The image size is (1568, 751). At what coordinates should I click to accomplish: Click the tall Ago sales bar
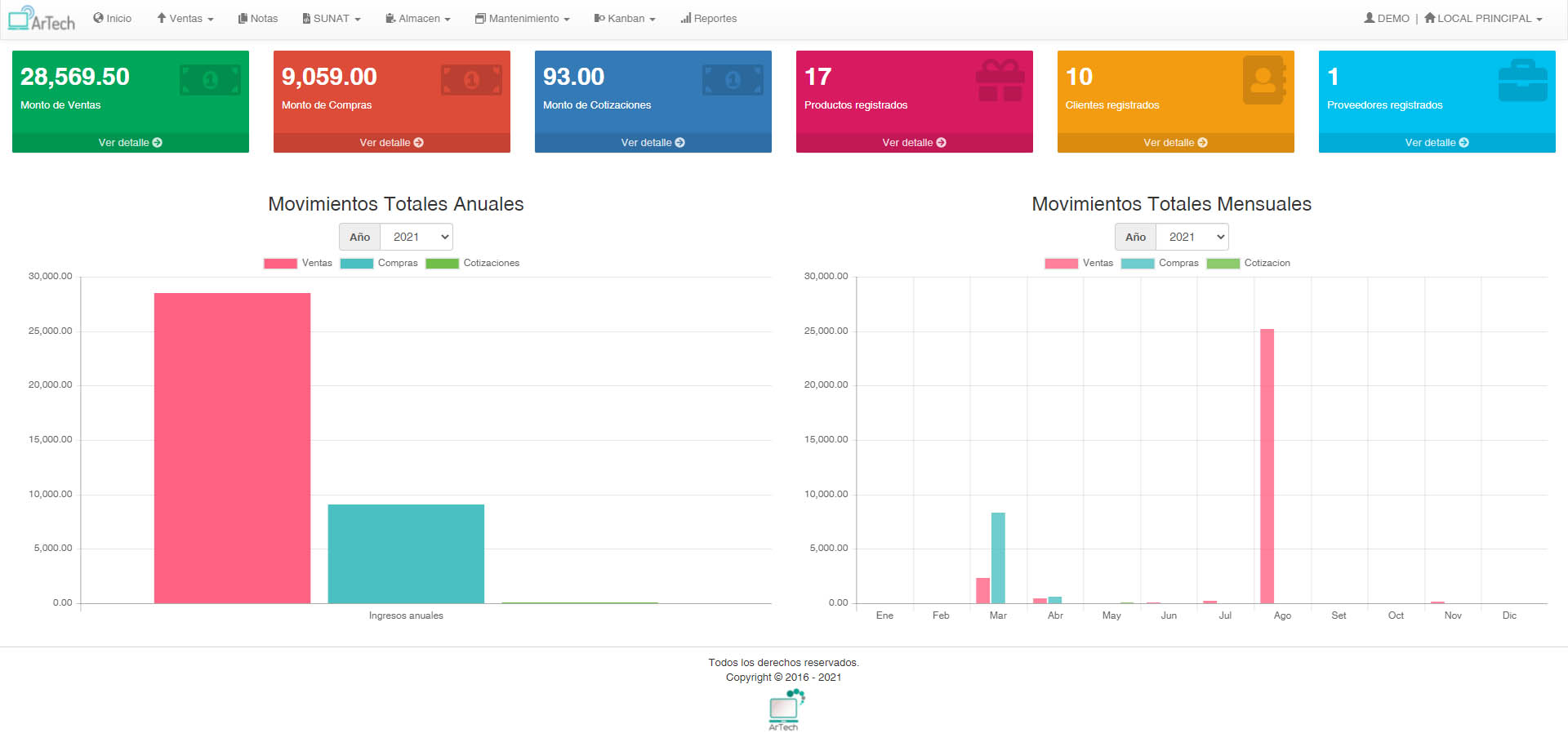click(1267, 465)
